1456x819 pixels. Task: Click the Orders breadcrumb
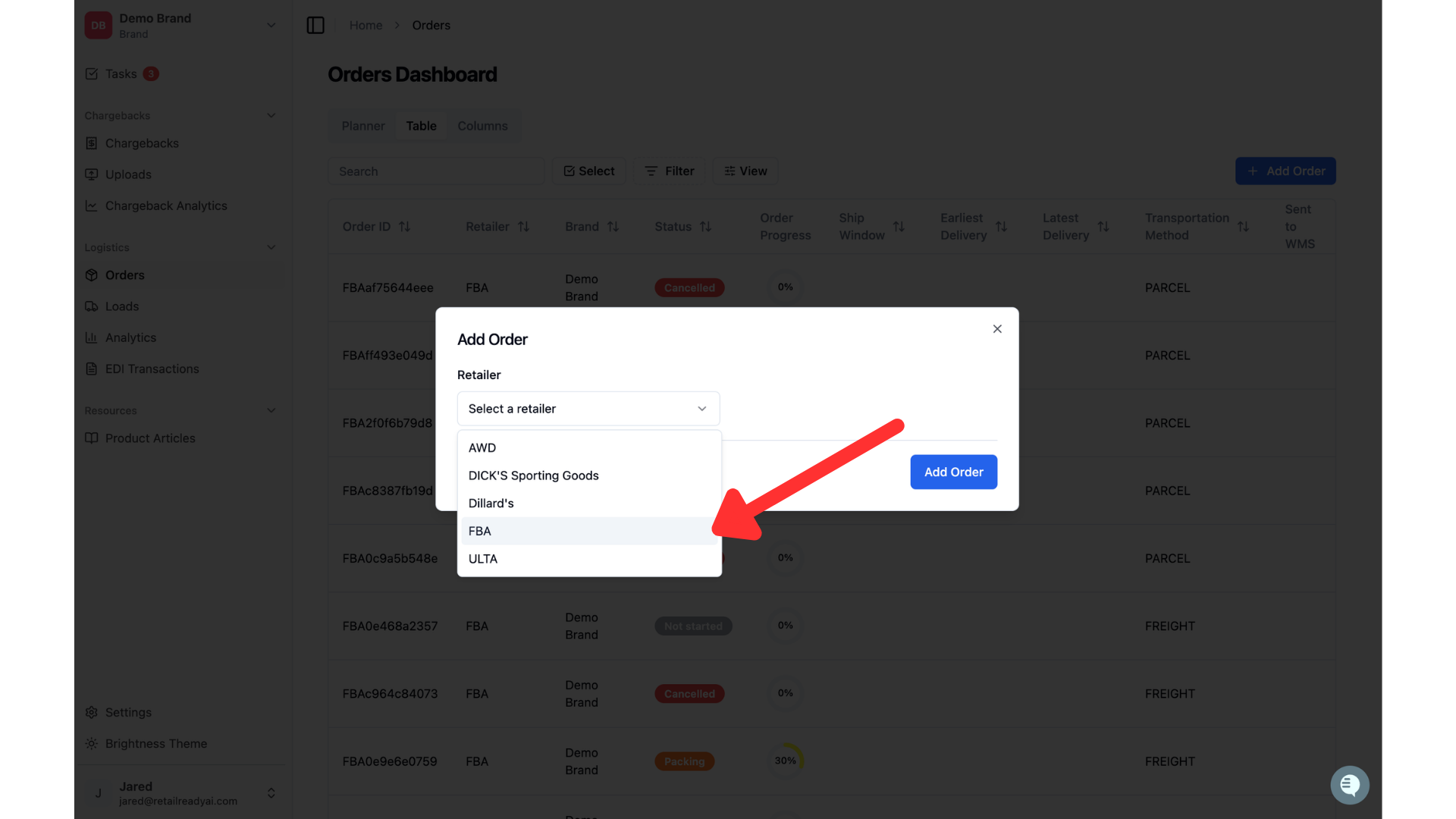point(431,25)
